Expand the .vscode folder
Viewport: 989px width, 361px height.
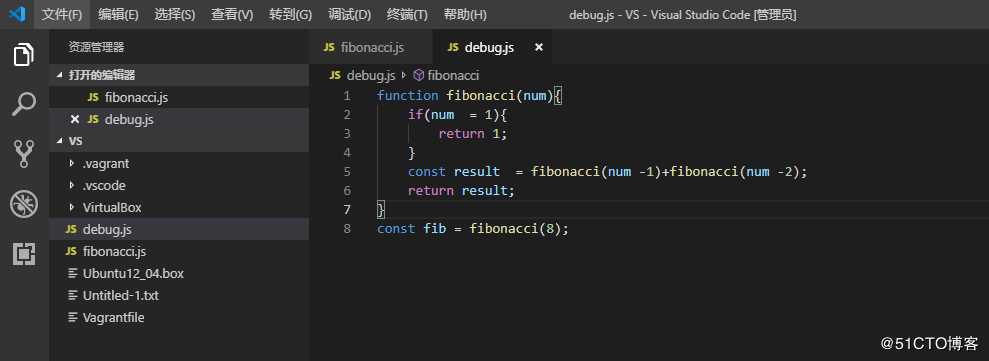[72, 186]
